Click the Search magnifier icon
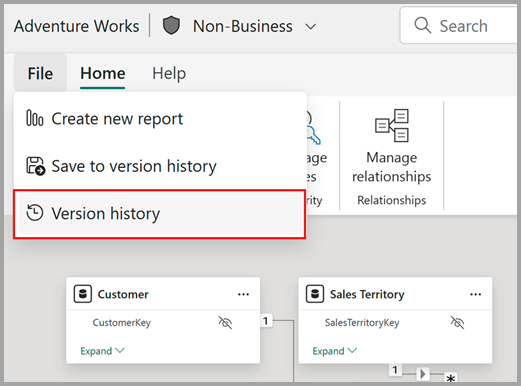Viewport: 521px width, 386px height. click(x=423, y=25)
